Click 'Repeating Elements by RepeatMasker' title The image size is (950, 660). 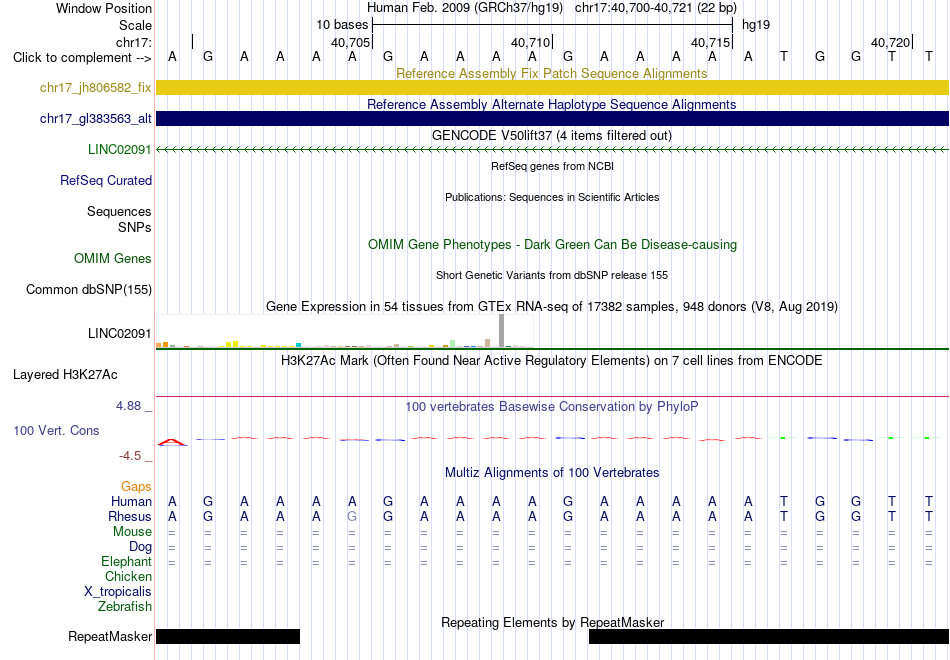pos(552,622)
